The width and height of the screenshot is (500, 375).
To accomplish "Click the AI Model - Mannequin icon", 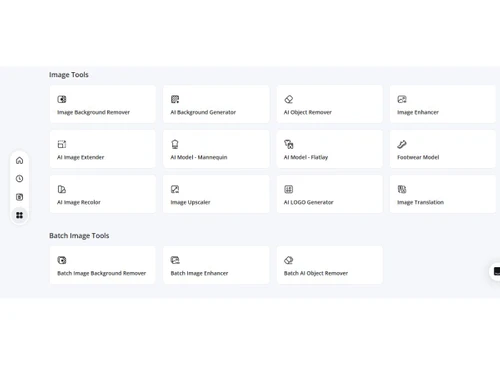I will (175, 144).
